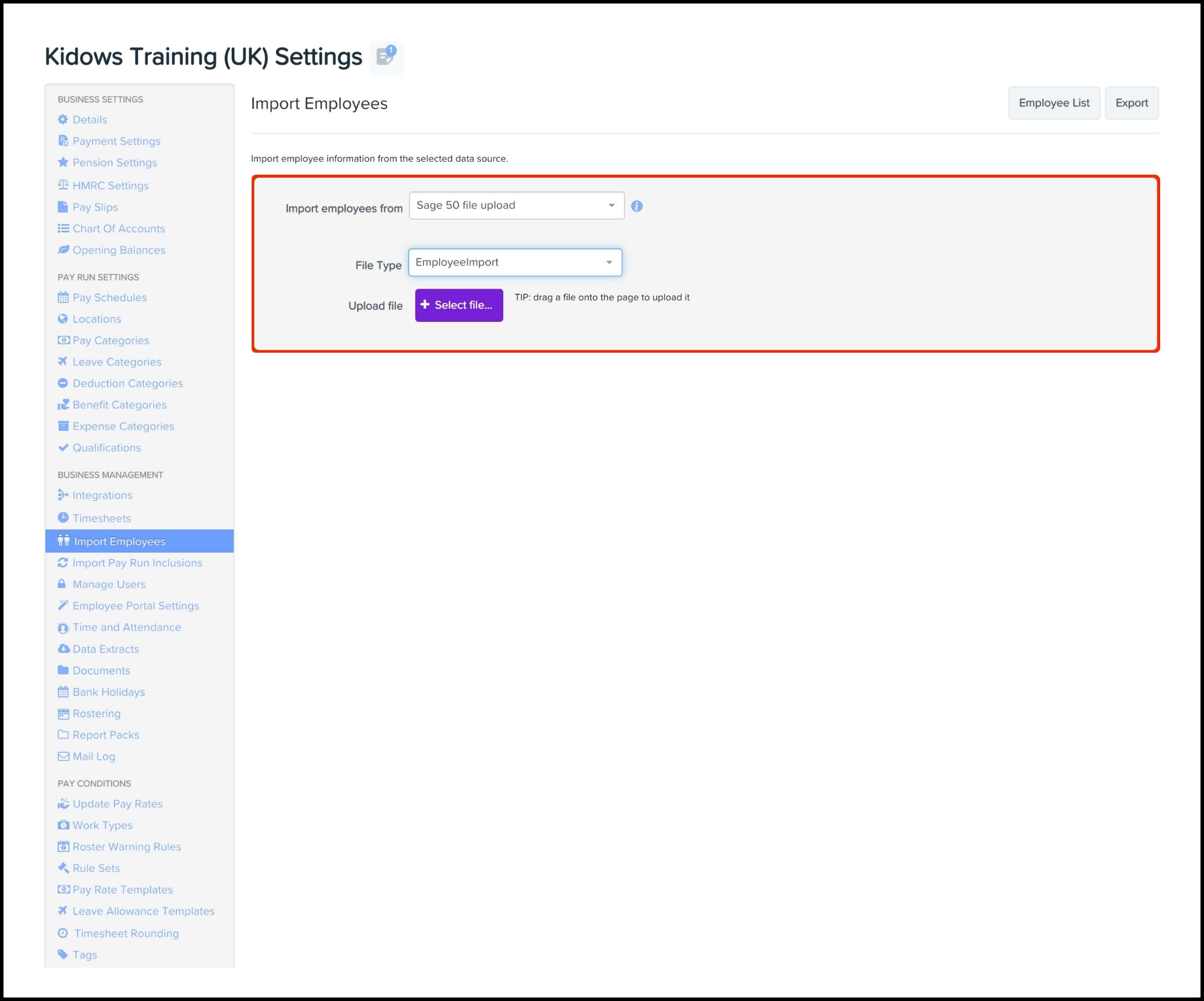This screenshot has width=1204, height=1001.
Task: Click the Integrations plug icon
Action: tap(64, 495)
